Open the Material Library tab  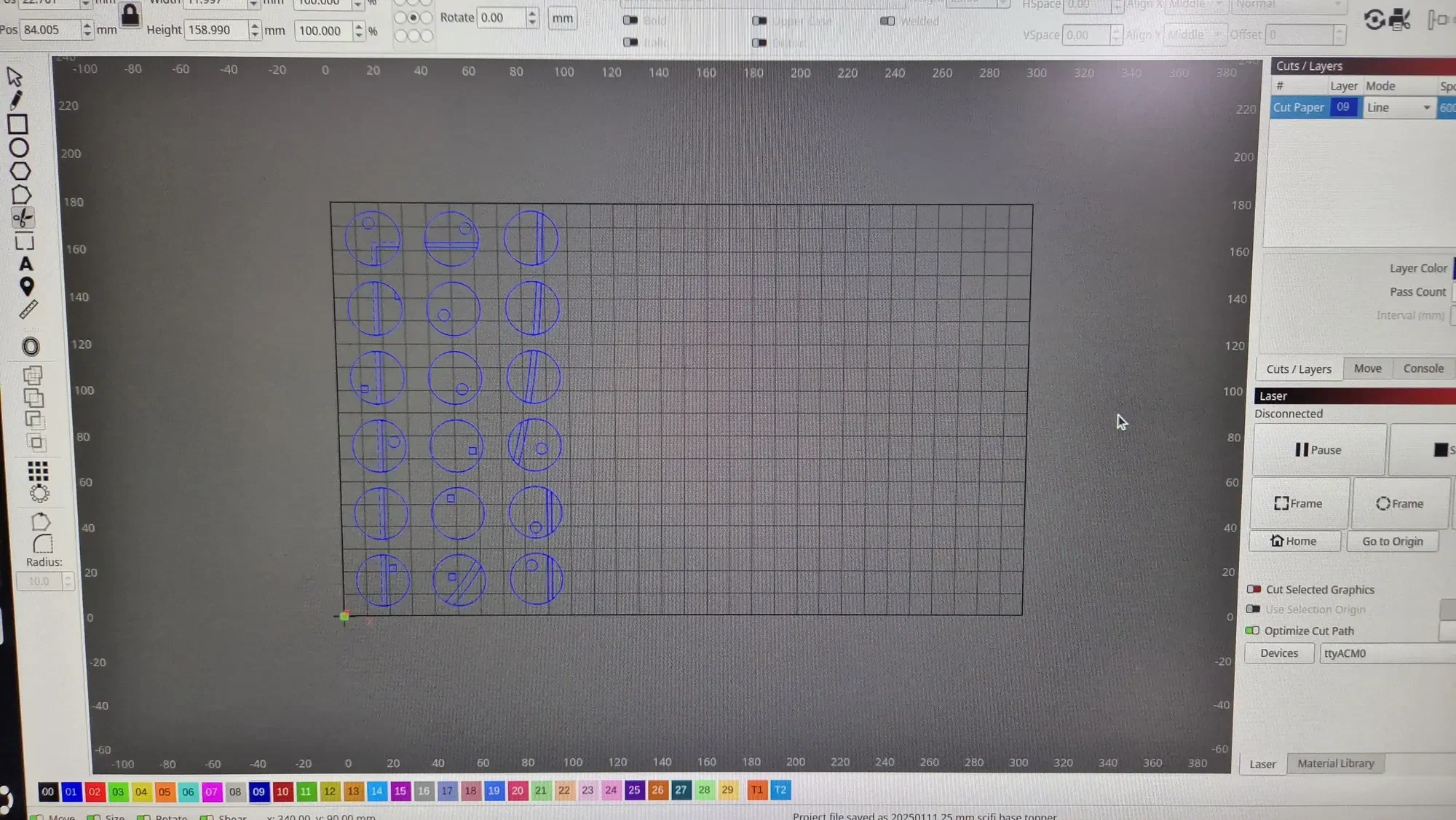pyautogui.click(x=1335, y=763)
